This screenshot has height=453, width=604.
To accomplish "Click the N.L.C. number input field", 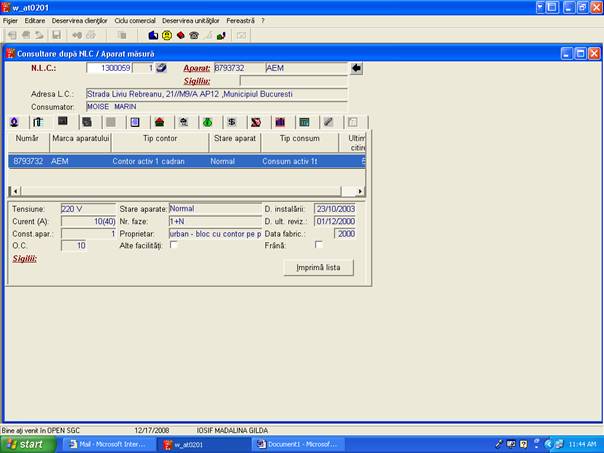I will tap(109, 68).
